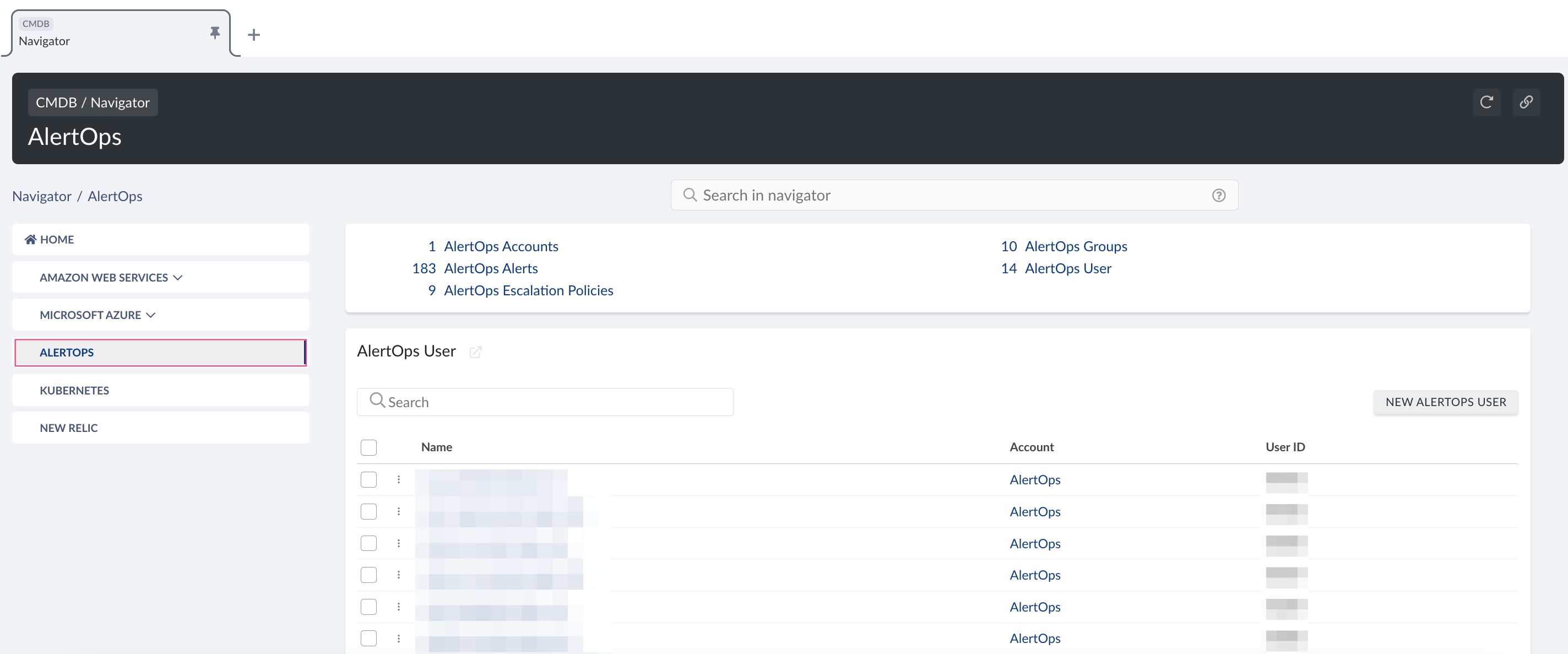Click the count 9 beside Escalation Policies
The image size is (1568, 654).
coord(432,290)
